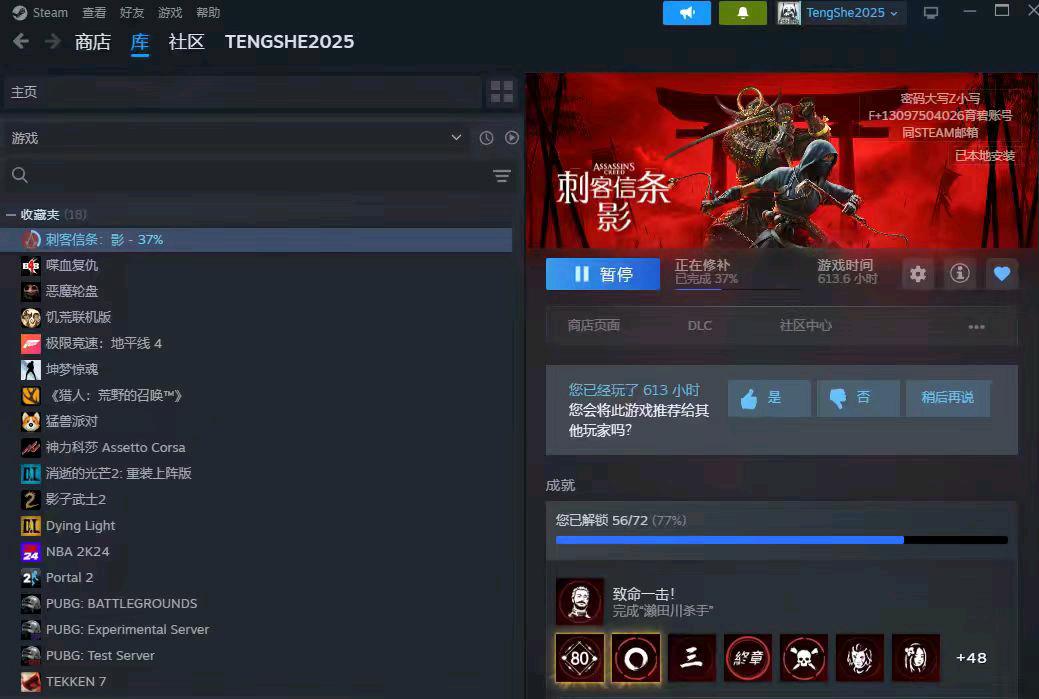This screenshot has width=1039, height=699.
Task: Recommend game with thumbs up 是
Action: click(768, 398)
